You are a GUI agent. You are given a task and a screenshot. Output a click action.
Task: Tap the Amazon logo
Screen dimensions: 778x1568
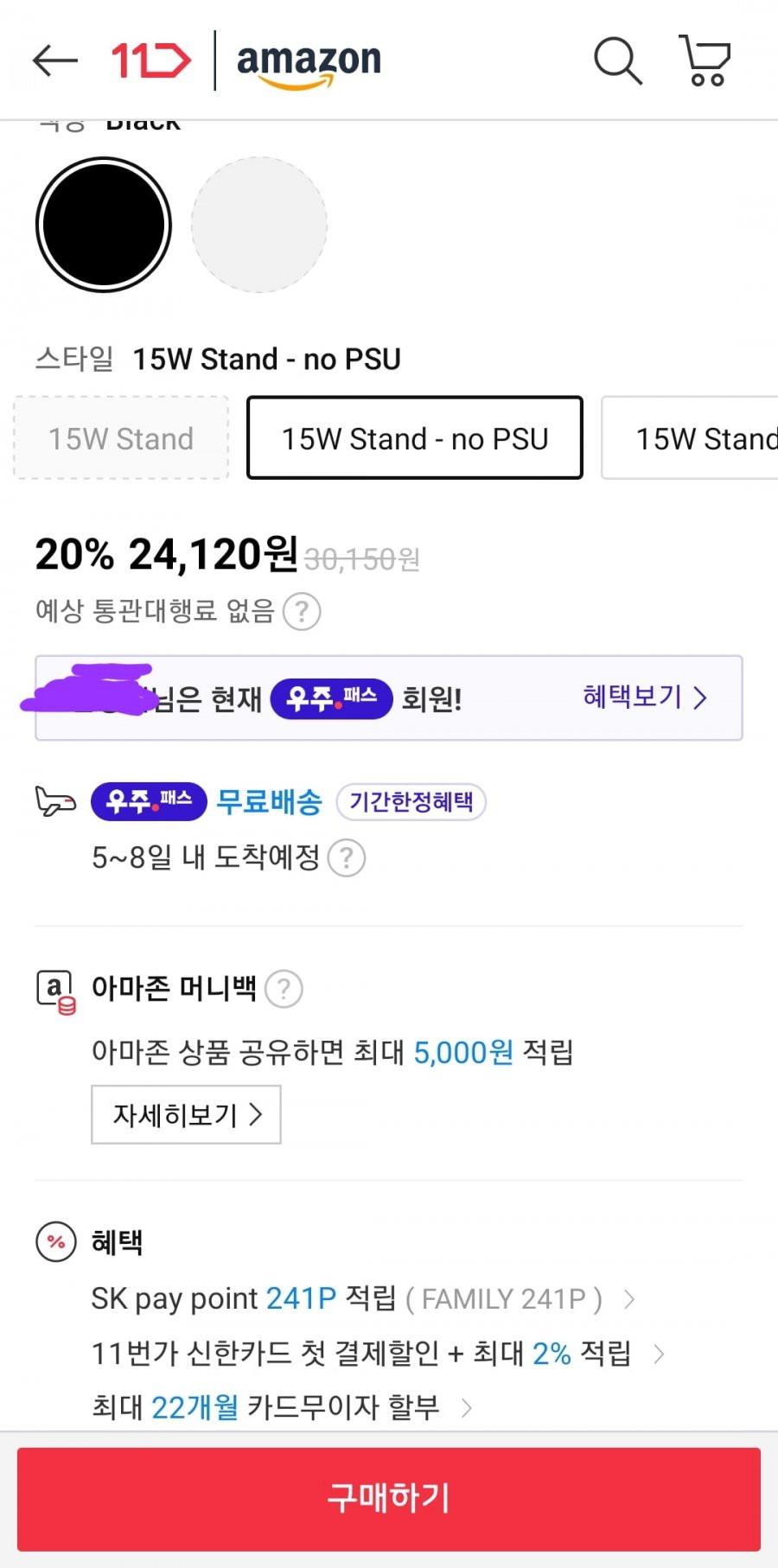(x=309, y=64)
